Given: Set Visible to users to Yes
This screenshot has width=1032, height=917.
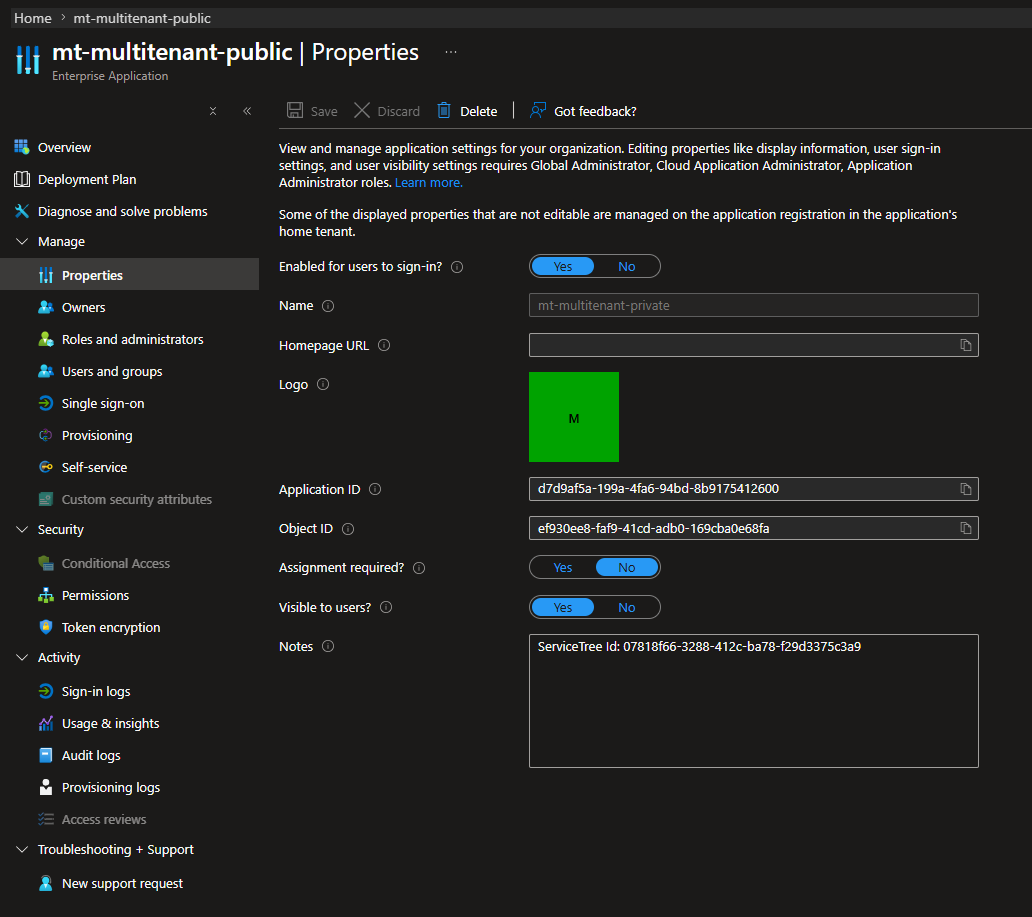Looking at the screenshot, I should [x=563, y=607].
